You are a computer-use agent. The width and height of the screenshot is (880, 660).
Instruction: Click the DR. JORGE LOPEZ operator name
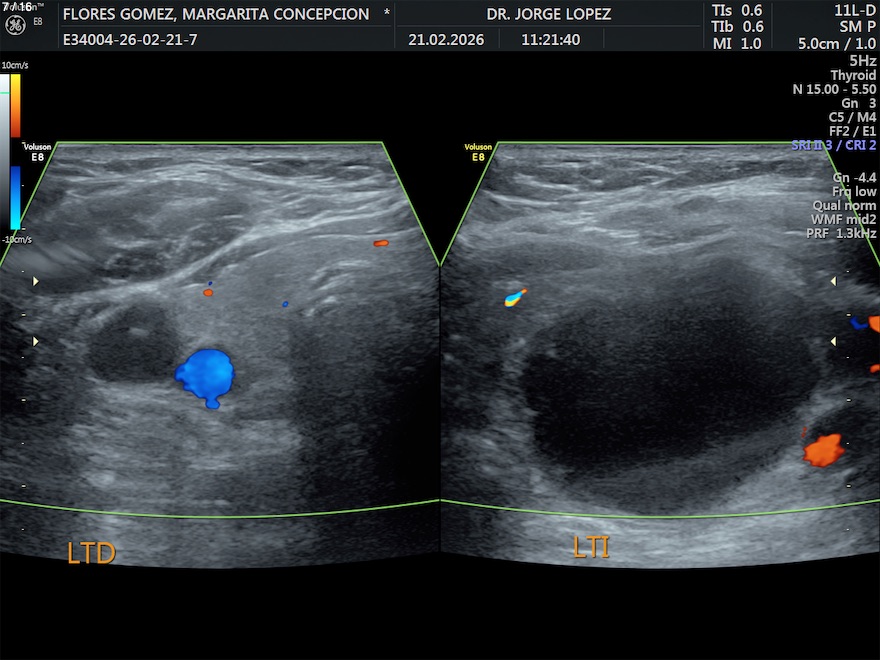coord(548,14)
